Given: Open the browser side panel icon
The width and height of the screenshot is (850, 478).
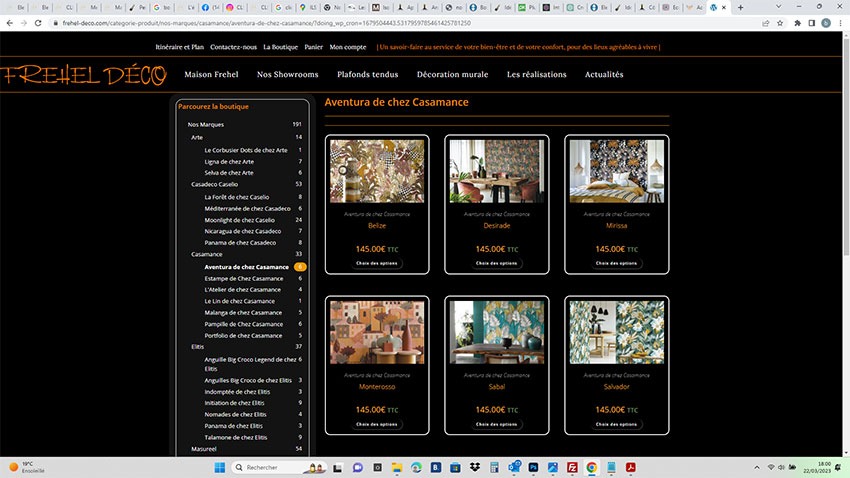Looking at the screenshot, I should point(812,23).
